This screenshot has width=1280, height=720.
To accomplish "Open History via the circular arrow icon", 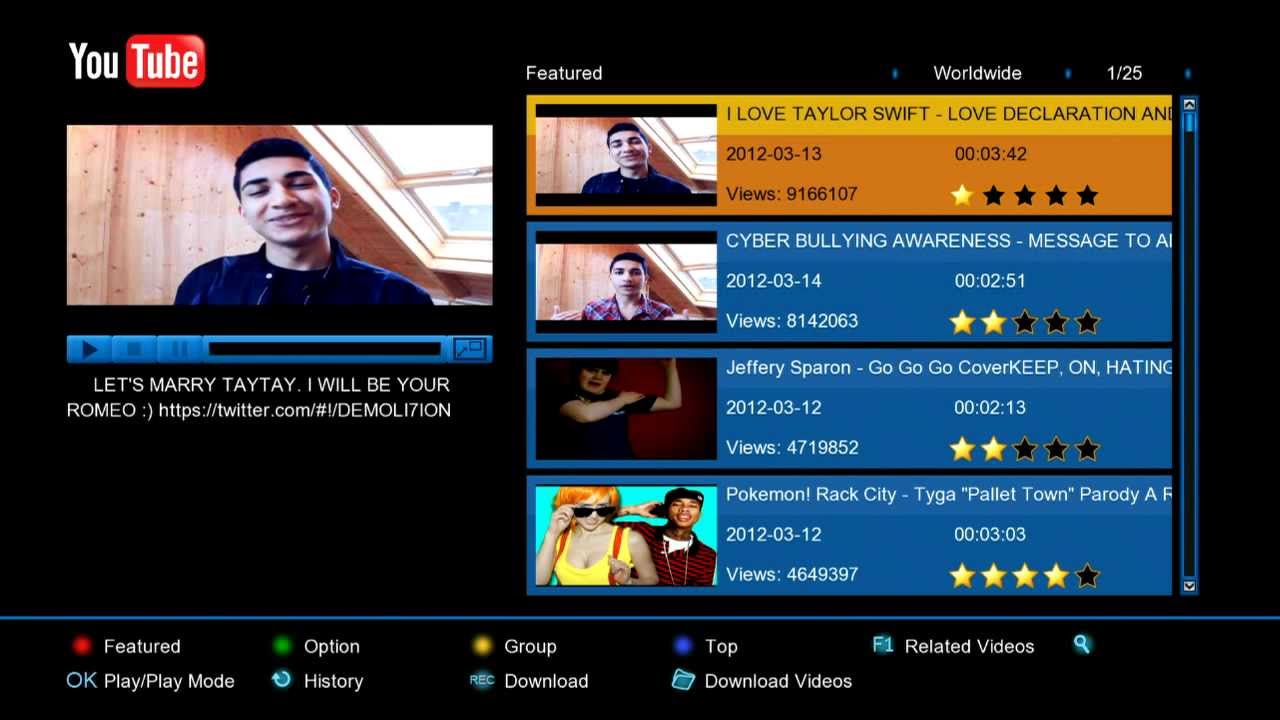I will tap(282, 680).
